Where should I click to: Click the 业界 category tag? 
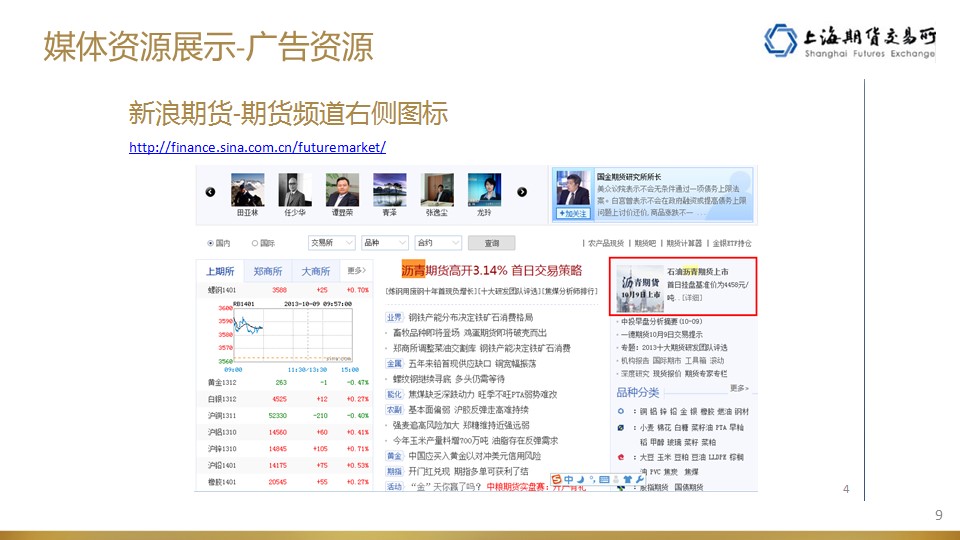pos(394,317)
